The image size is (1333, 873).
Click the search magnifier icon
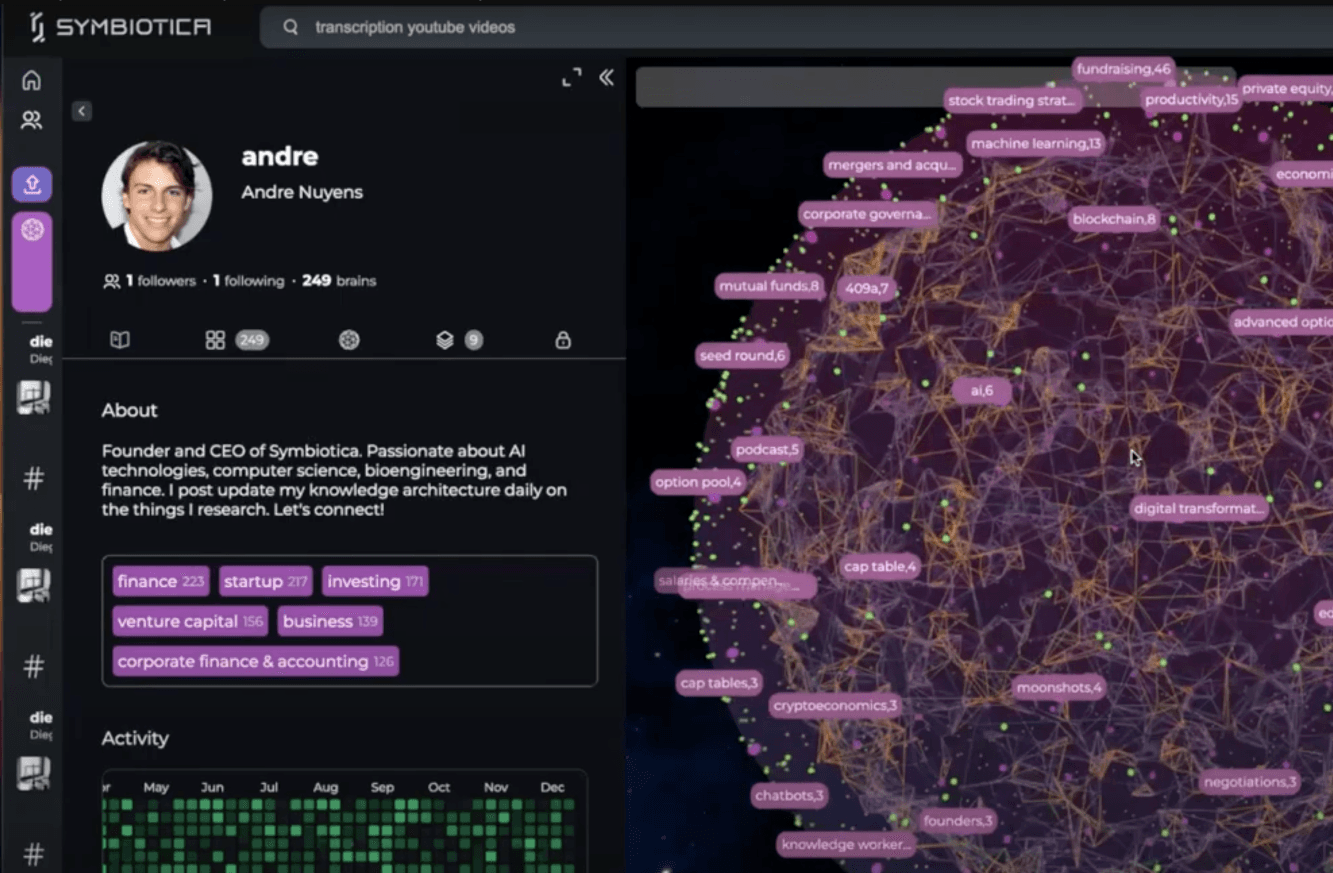click(x=291, y=28)
